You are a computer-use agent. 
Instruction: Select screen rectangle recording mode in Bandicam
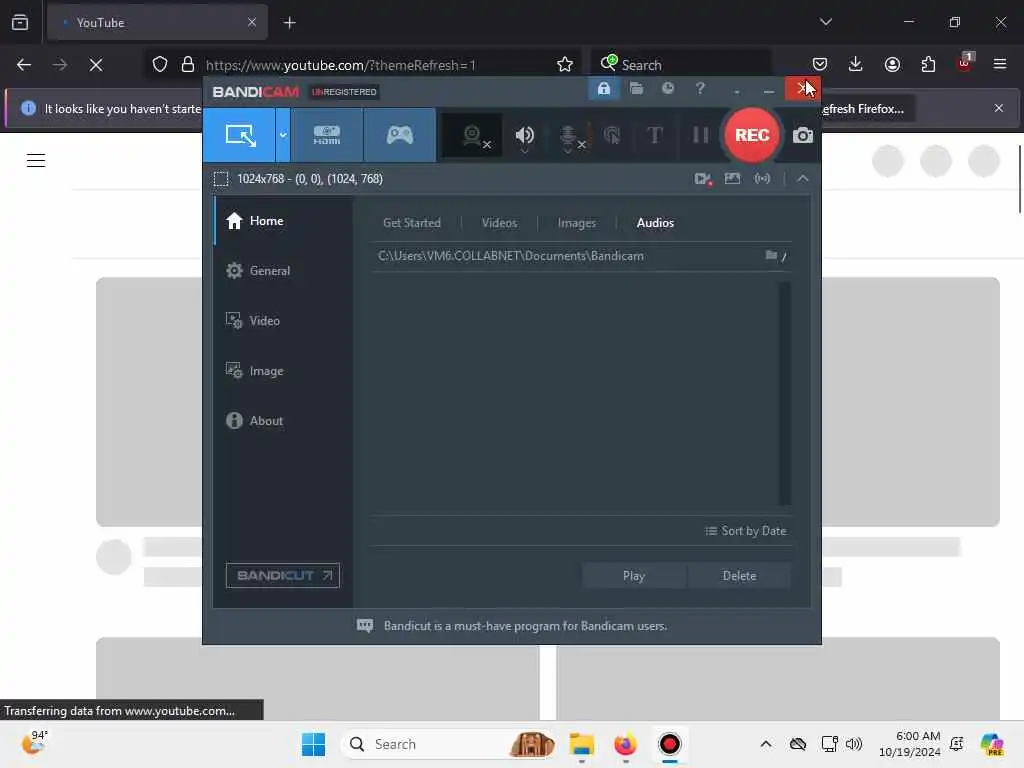[240, 135]
